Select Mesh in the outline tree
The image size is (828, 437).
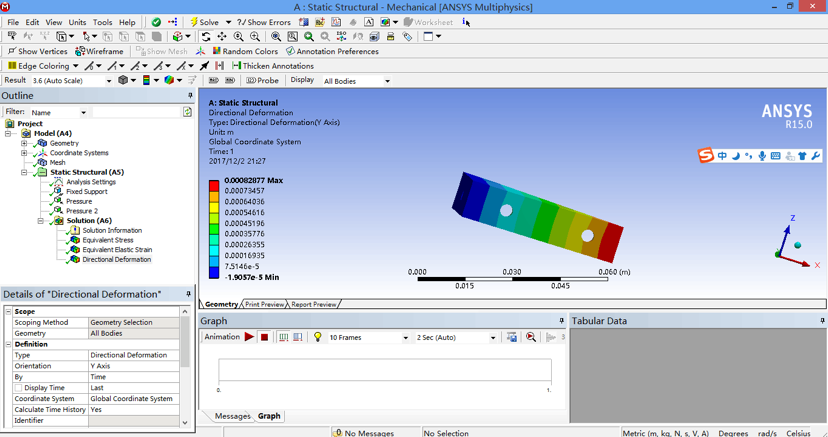pyautogui.click(x=58, y=163)
